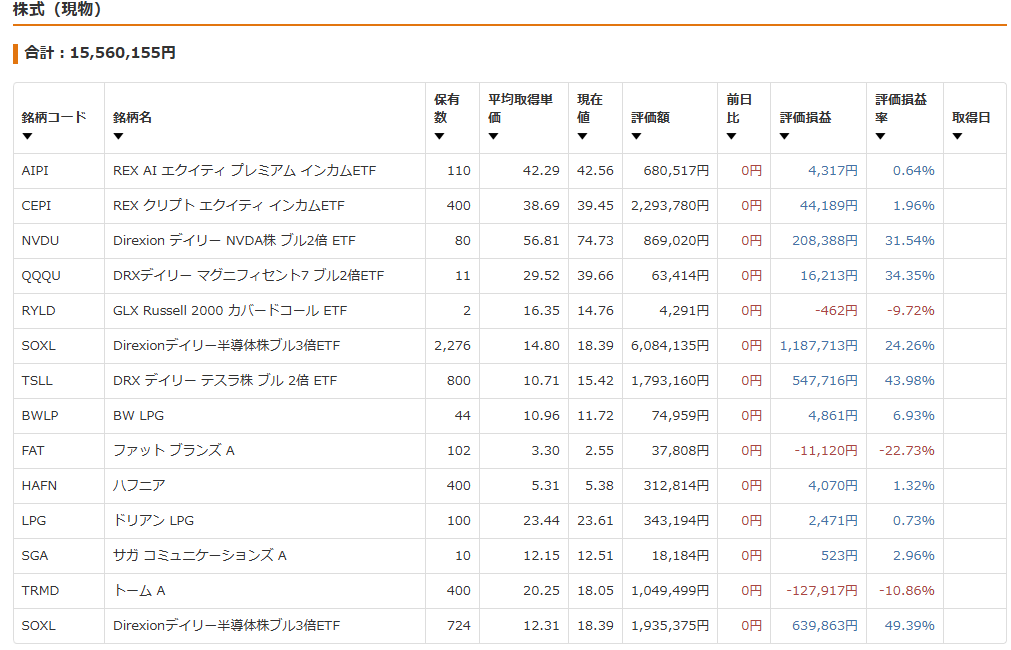This screenshot has width=1011, height=650.
Task: Sort by 取得日 column arrow
Action: click(957, 136)
